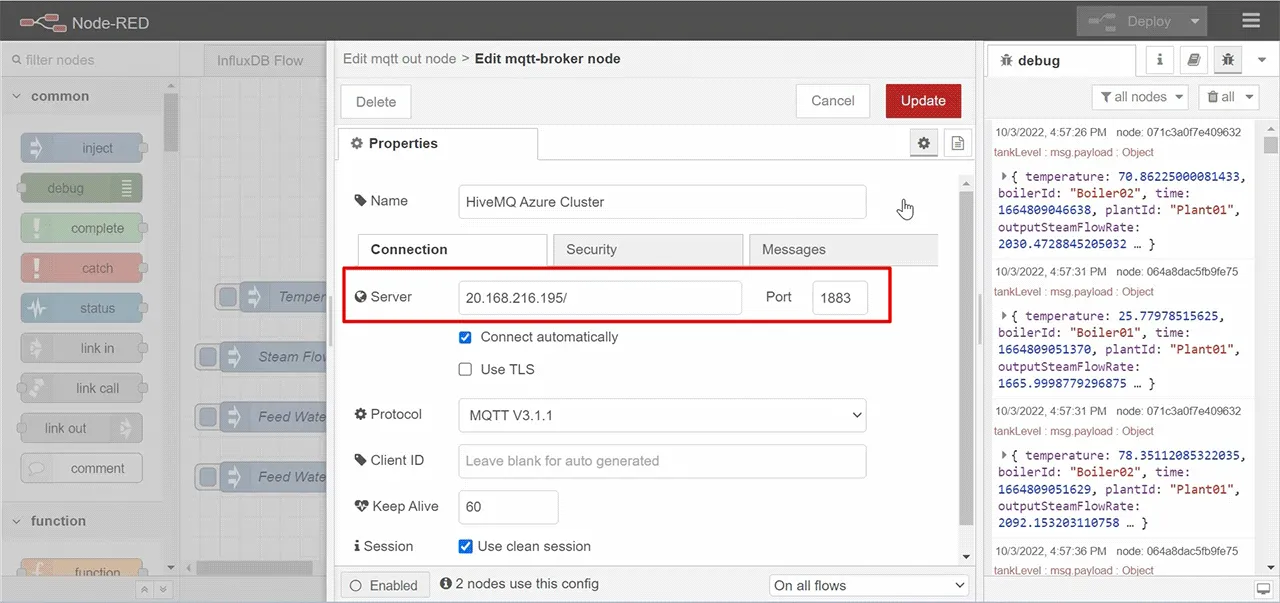Select the comment node in palette
This screenshot has width=1280, height=603.
(82, 468)
